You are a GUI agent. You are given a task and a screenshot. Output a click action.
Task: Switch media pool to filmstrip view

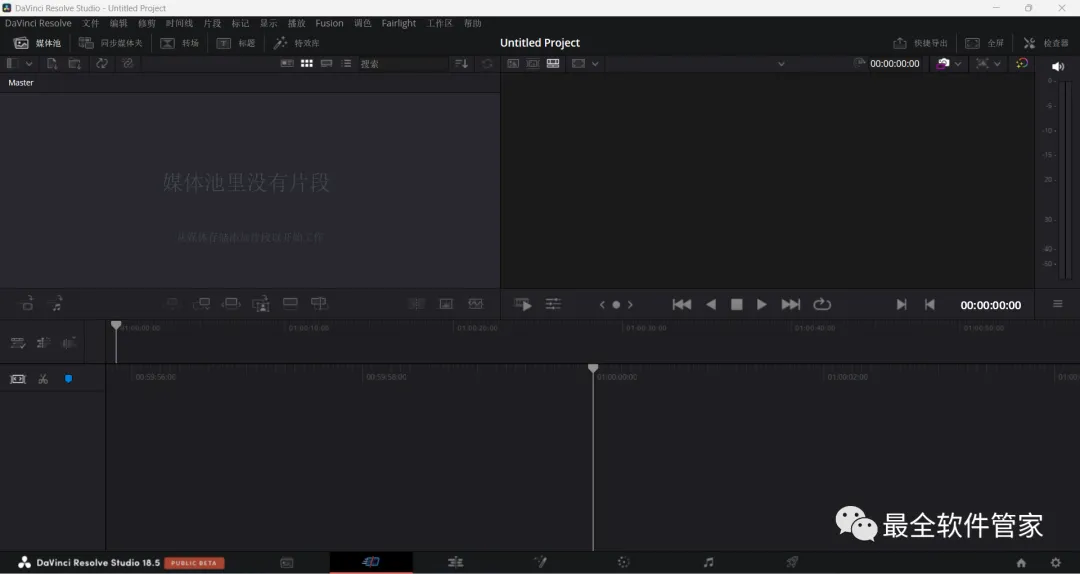(326, 63)
